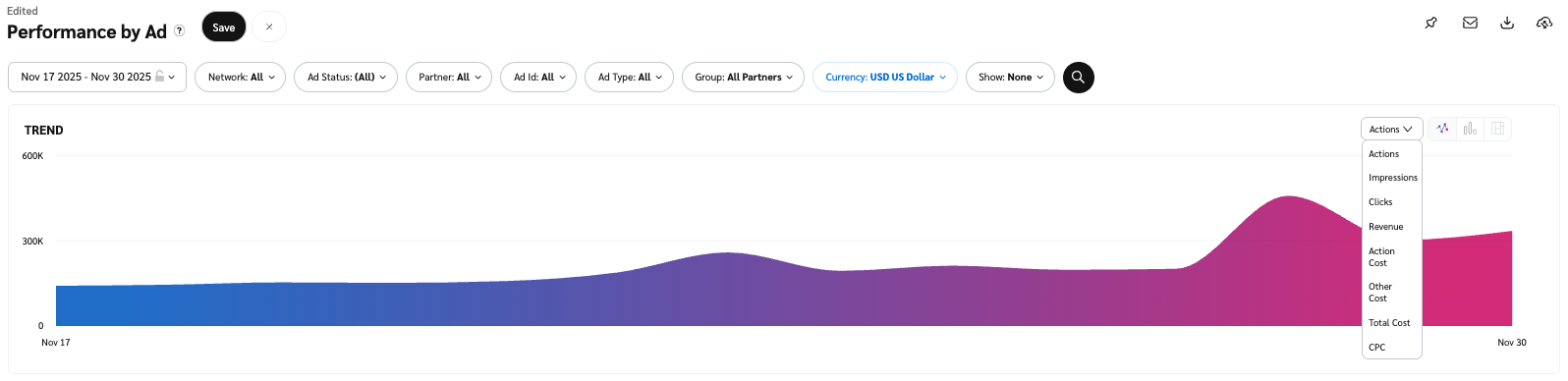Switch to the line trend chart view

point(1442,129)
